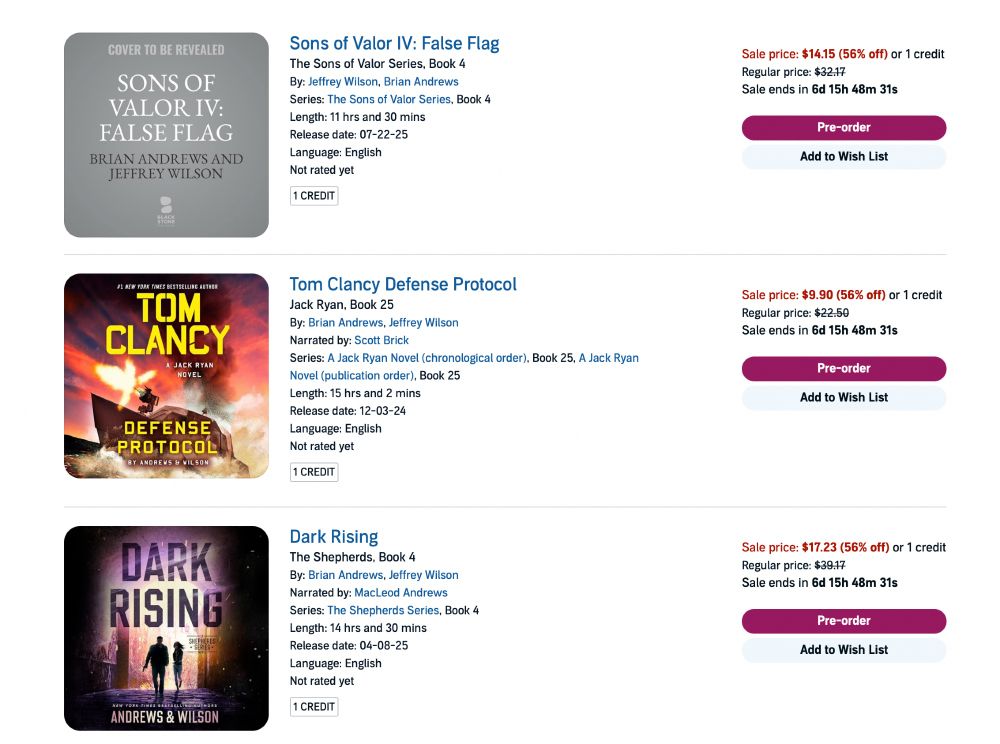Click the 1 CREDIT badge under Dark Rising
The height and width of the screenshot is (744, 1000).
click(x=314, y=707)
